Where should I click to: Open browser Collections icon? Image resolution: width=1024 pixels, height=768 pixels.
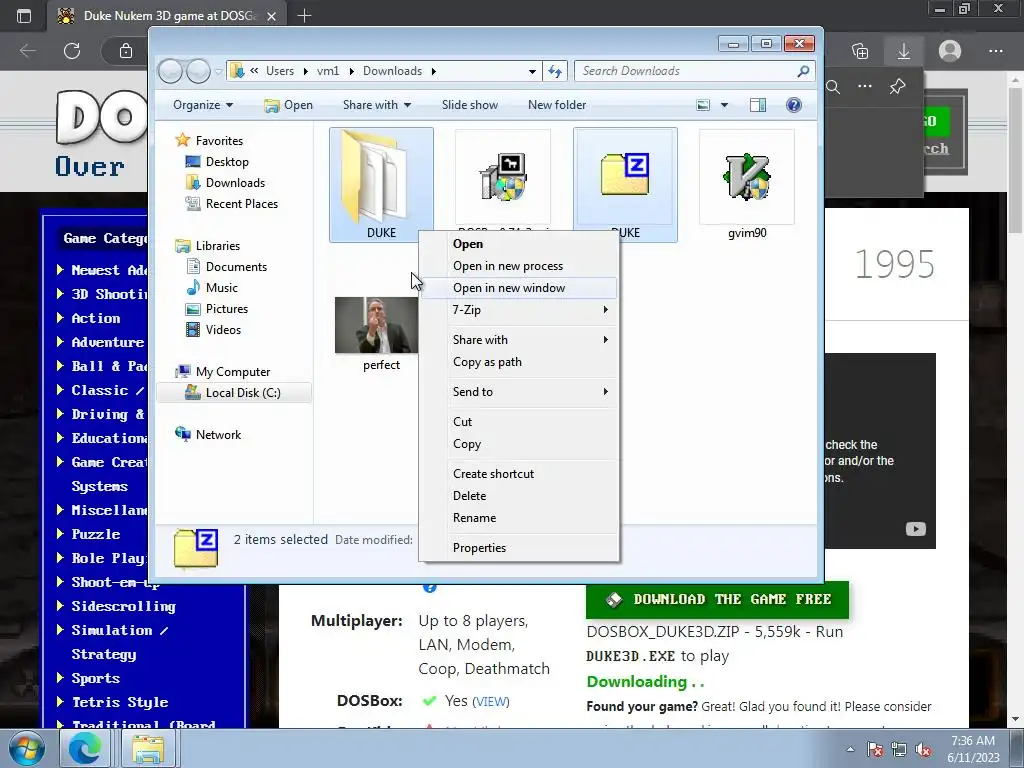(x=860, y=51)
